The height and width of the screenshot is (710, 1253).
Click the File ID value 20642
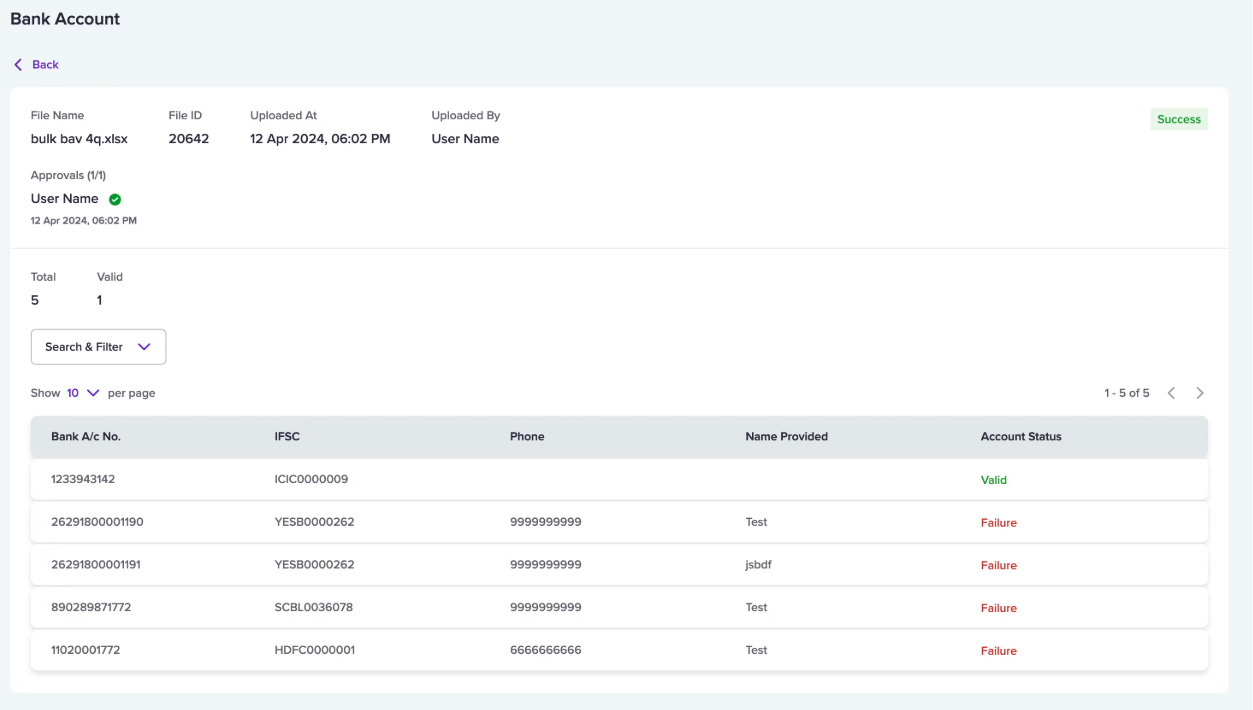pyautogui.click(x=189, y=138)
